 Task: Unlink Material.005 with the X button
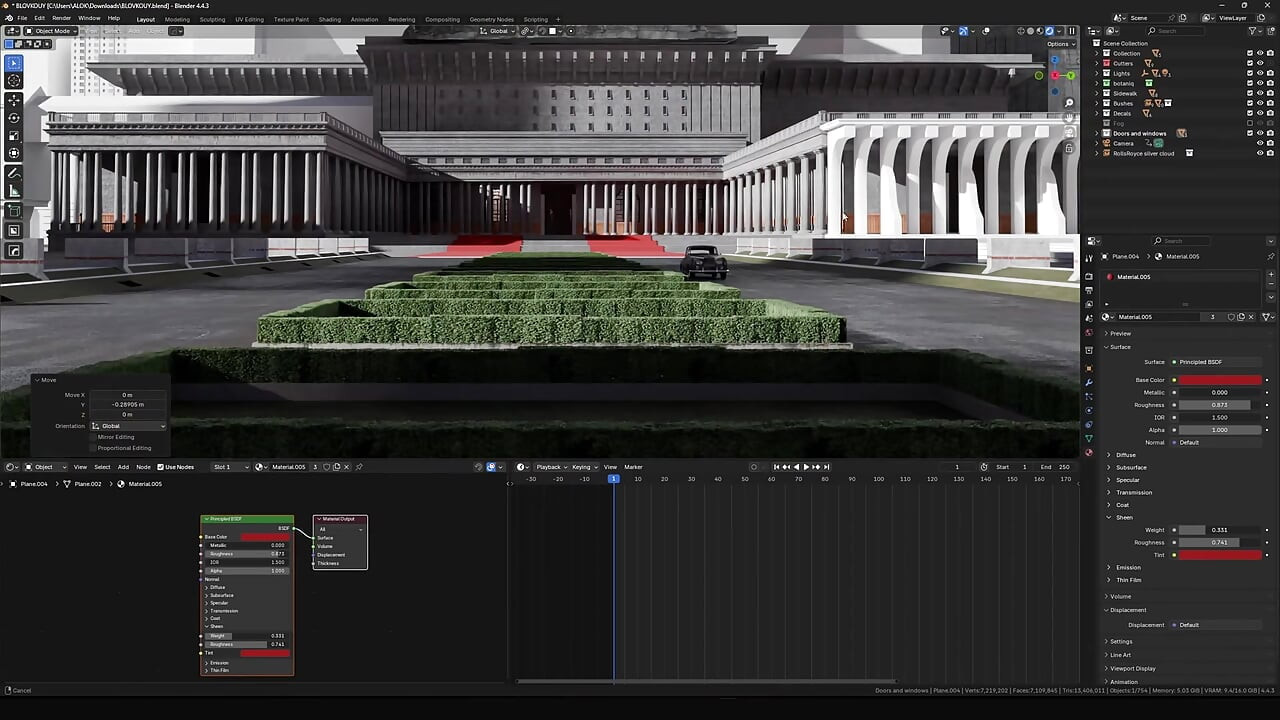pyautogui.click(x=1251, y=317)
